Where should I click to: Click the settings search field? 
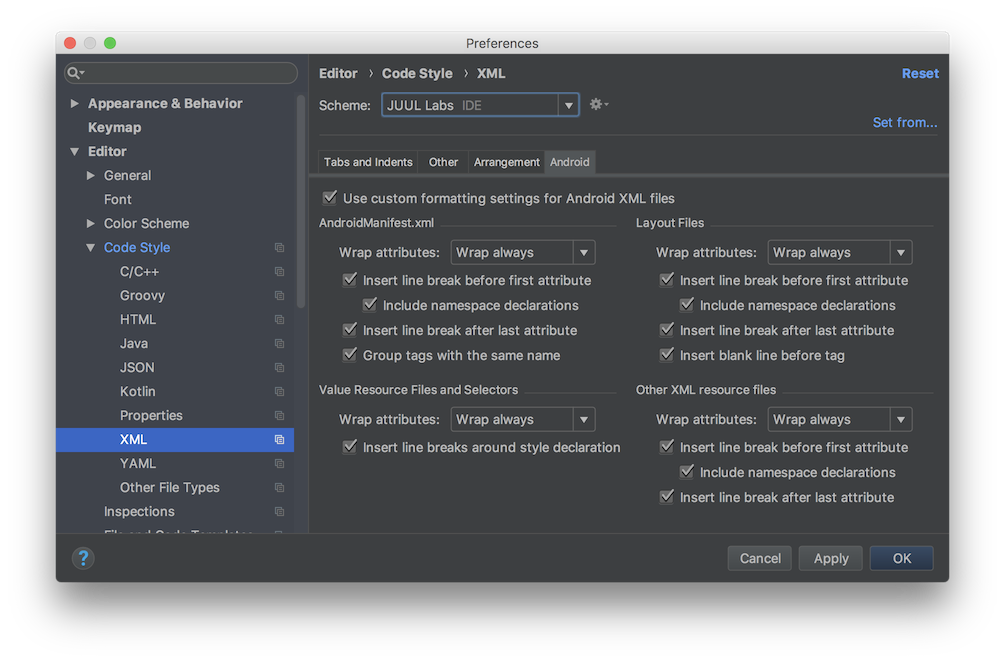click(x=181, y=73)
